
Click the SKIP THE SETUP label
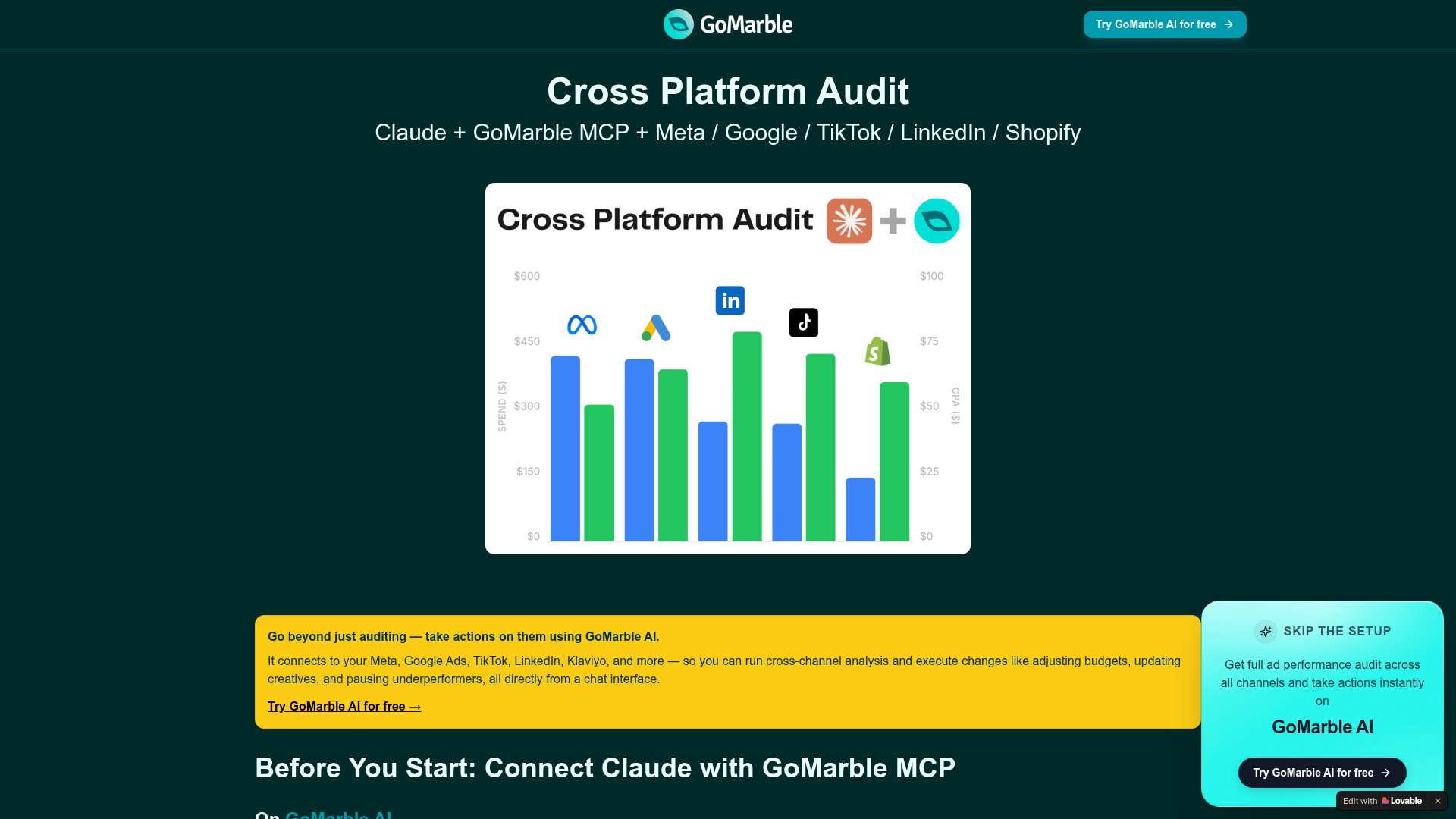tap(1337, 631)
